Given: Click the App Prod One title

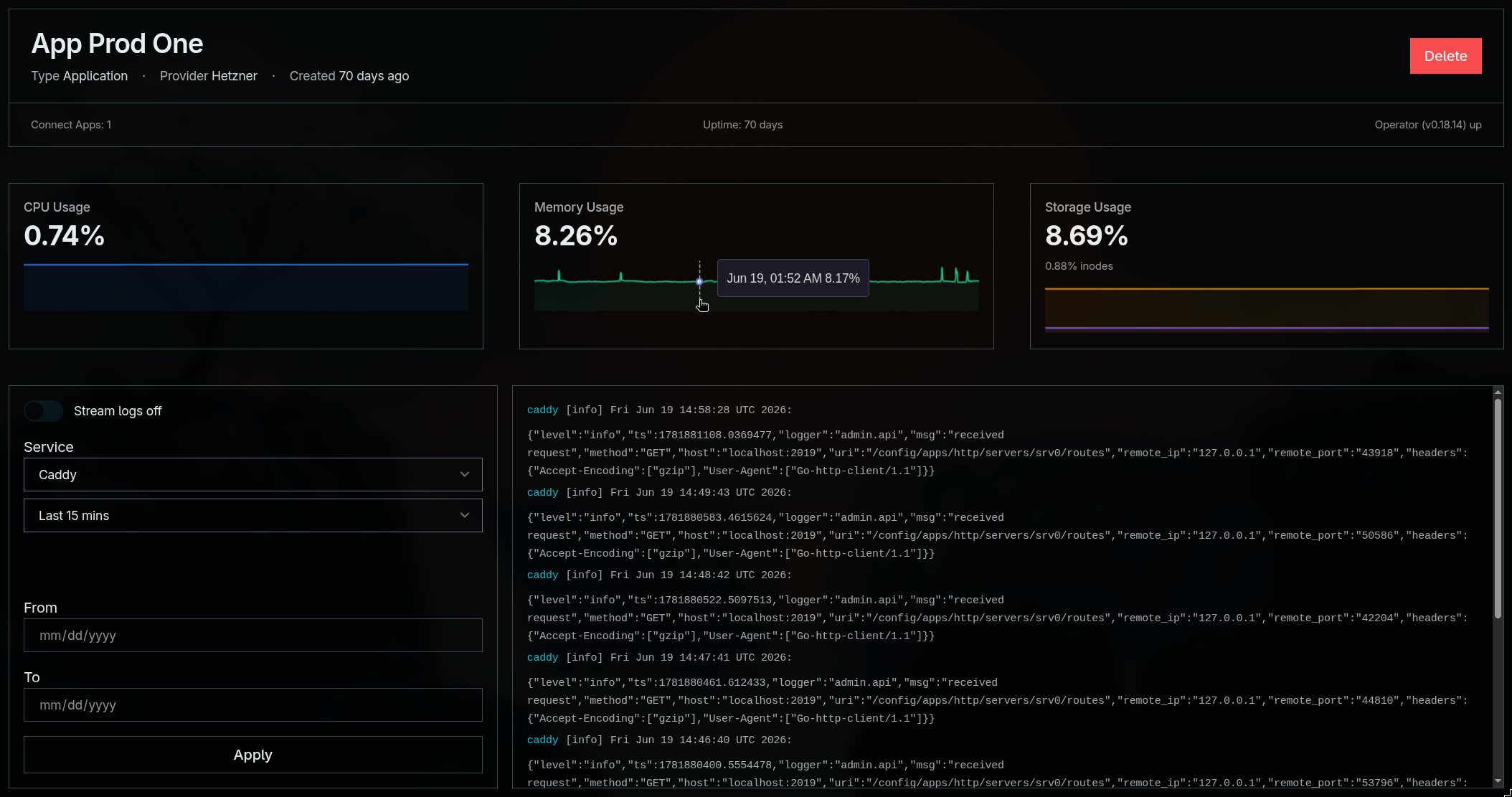Looking at the screenshot, I should tap(117, 44).
